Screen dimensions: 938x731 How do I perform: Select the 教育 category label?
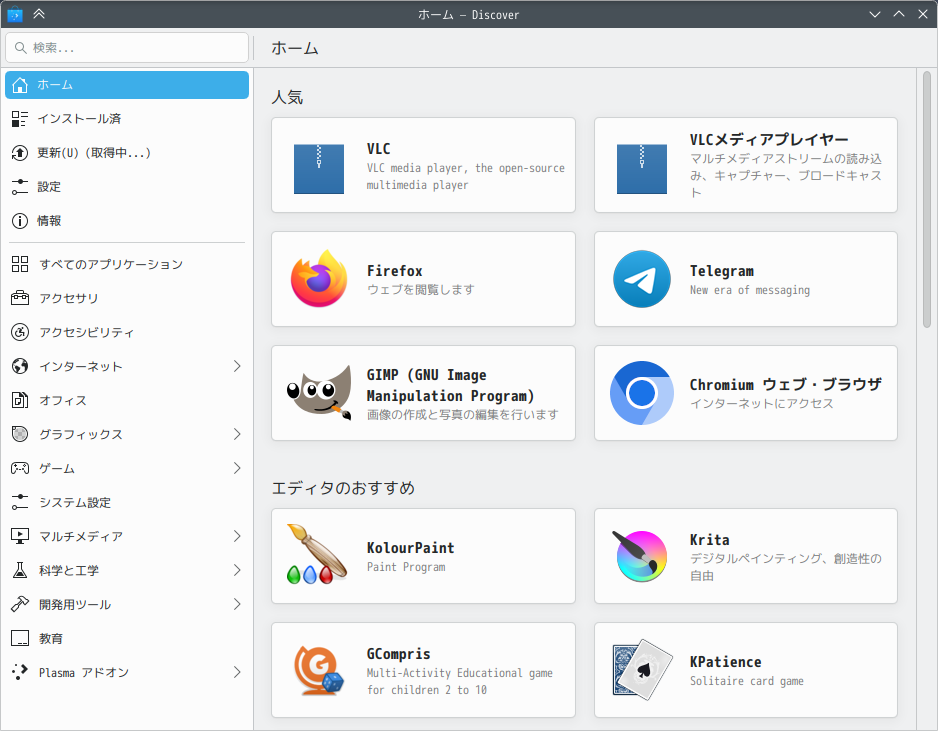click(x=51, y=638)
